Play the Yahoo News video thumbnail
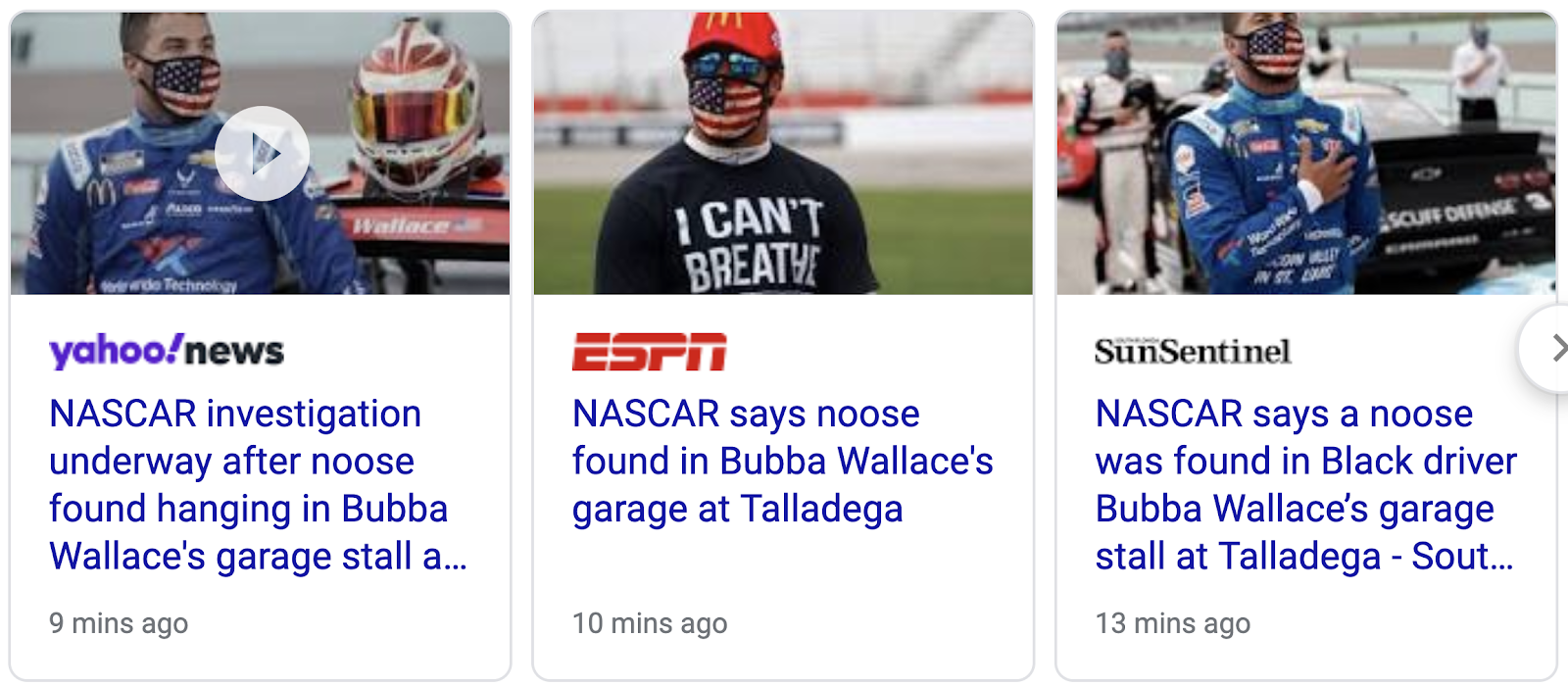This screenshot has width=1568, height=686. 262,154
